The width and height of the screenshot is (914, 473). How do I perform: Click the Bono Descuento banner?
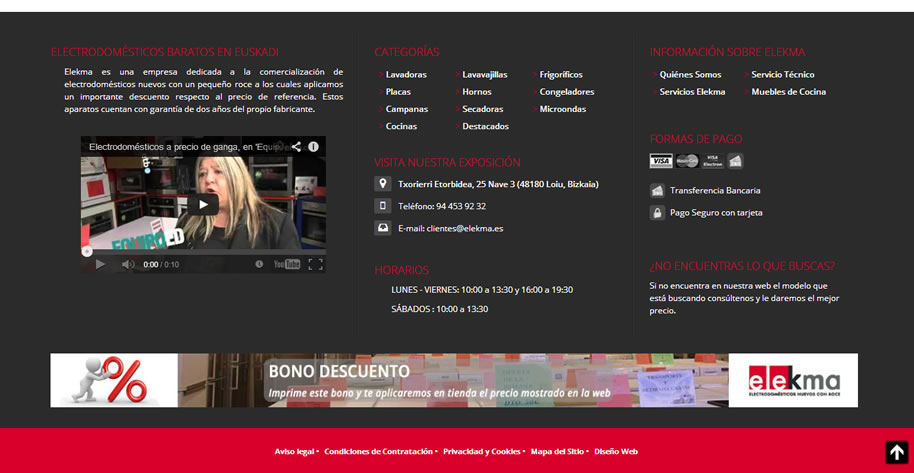(454, 380)
